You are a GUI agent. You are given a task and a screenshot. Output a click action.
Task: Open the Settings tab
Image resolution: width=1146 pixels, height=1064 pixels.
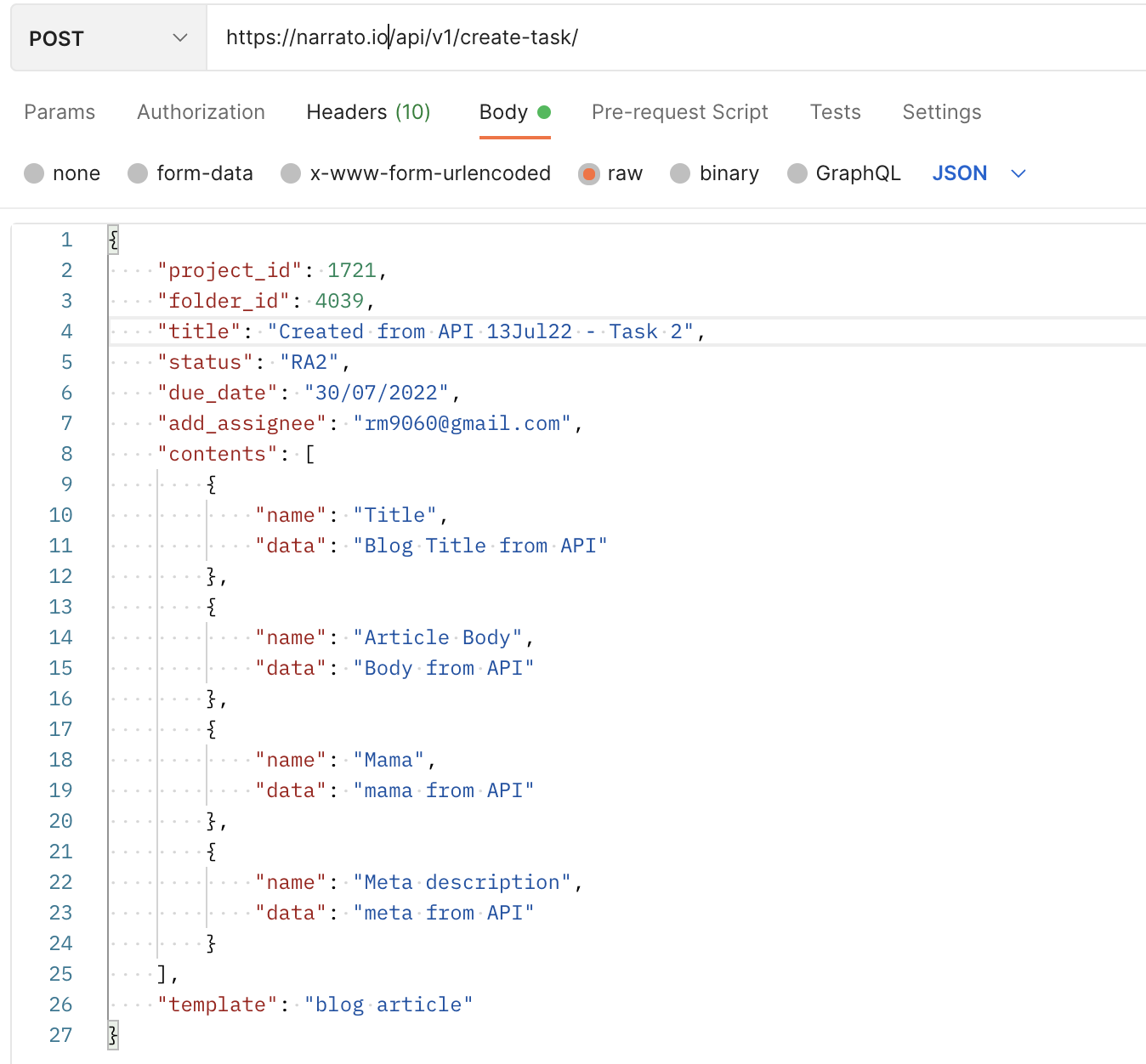tap(941, 112)
